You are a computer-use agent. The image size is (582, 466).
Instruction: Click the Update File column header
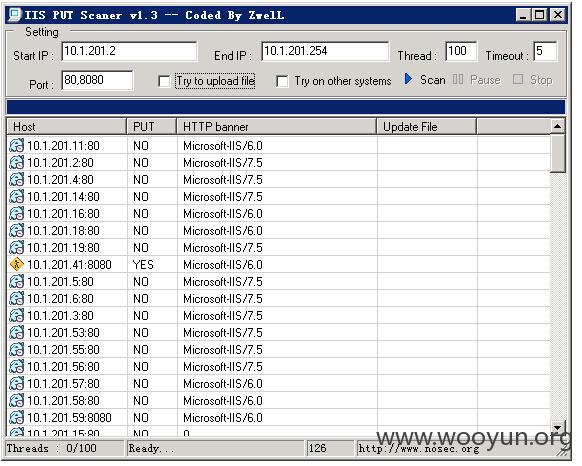click(x=426, y=127)
